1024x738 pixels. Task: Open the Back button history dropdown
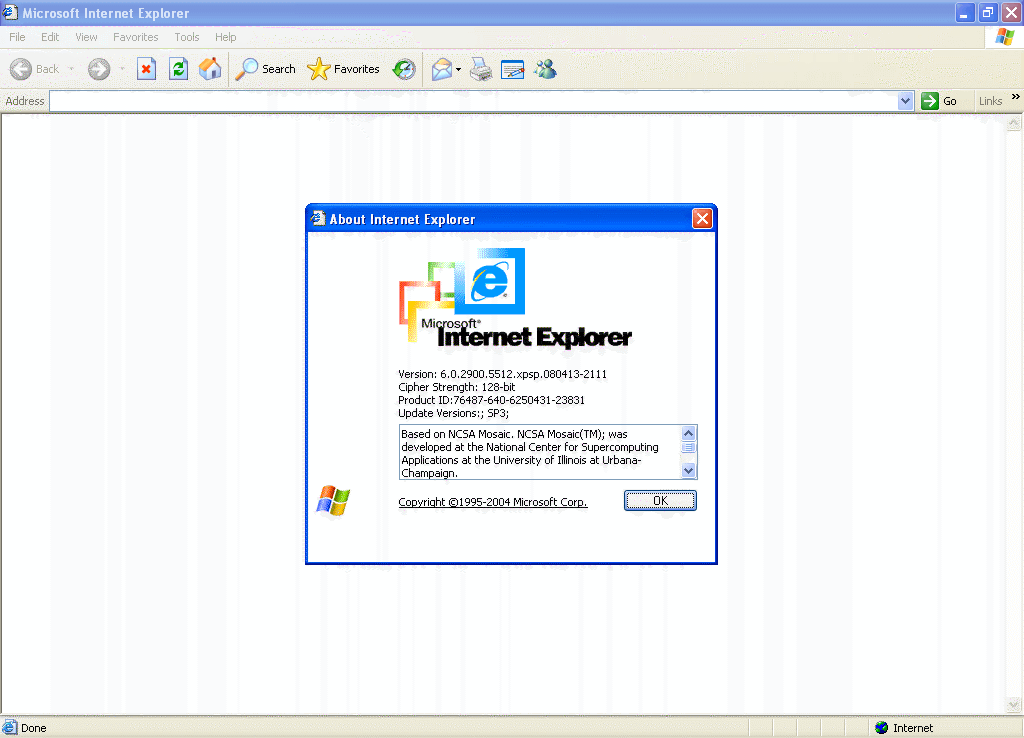pos(70,68)
